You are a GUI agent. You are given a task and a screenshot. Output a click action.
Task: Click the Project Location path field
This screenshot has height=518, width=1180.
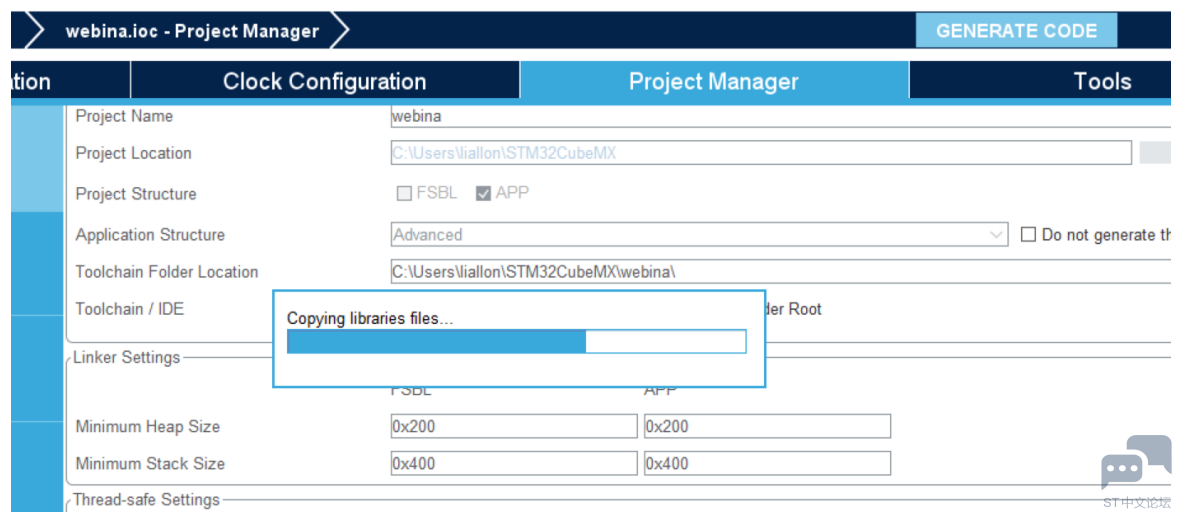(x=761, y=153)
